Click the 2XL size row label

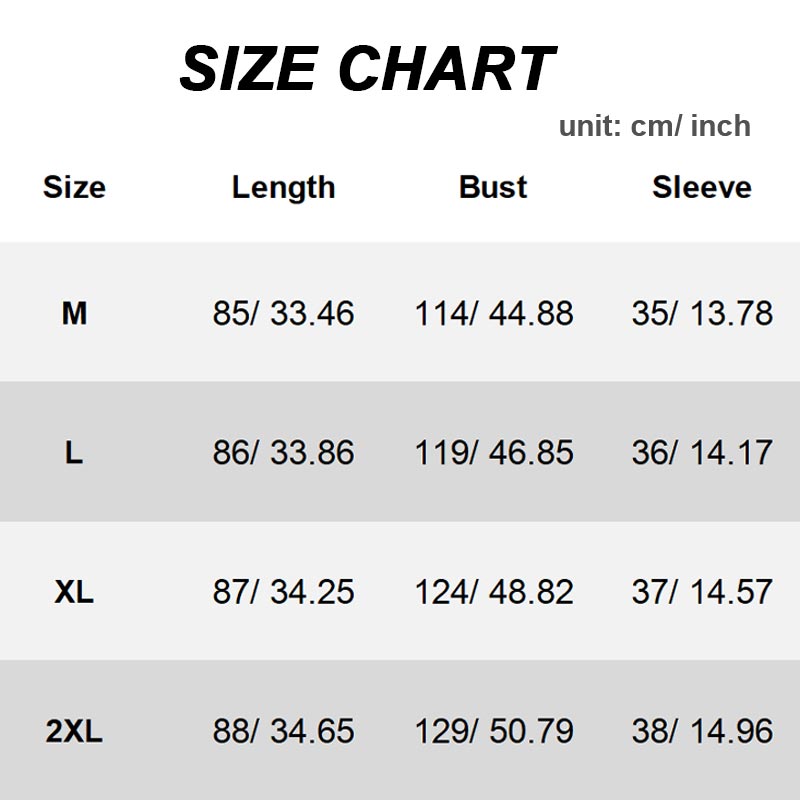pyautogui.click(x=74, y=731)
